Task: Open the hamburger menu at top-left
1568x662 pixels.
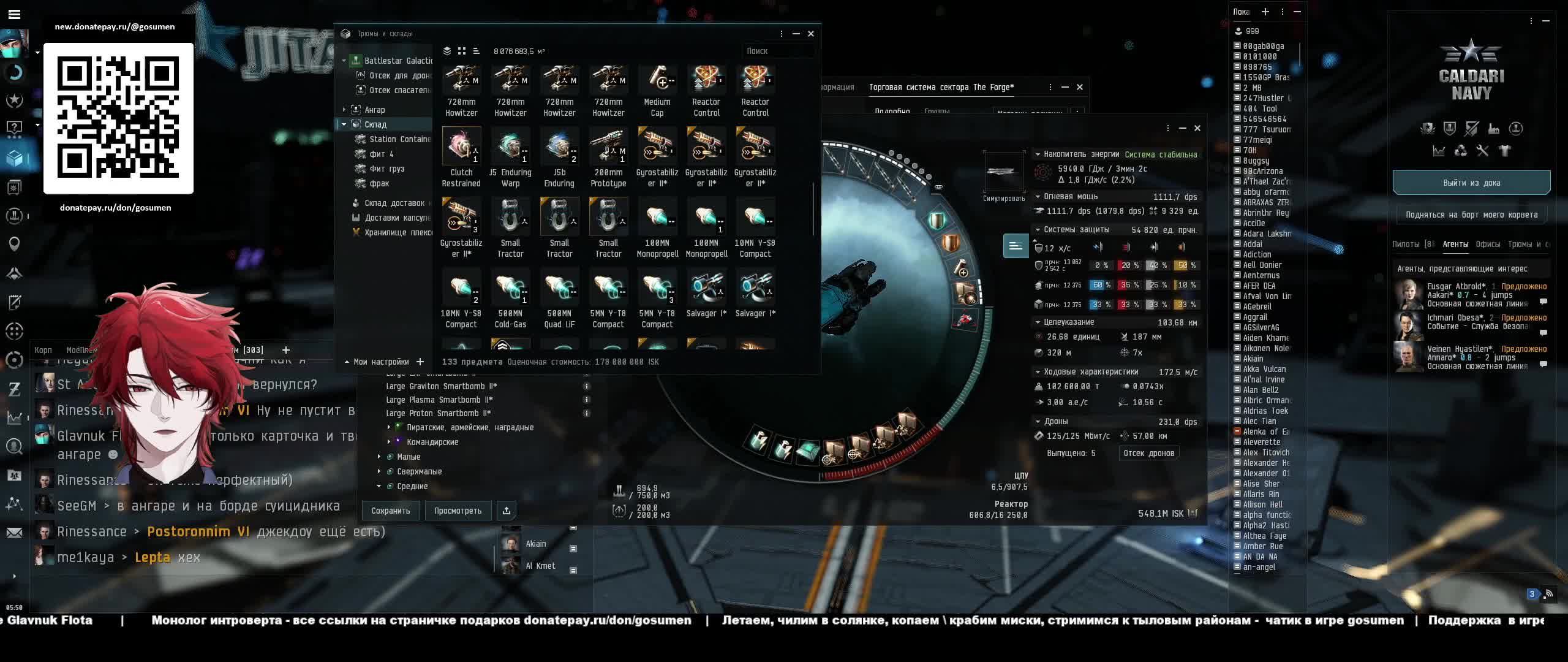Action: pyautogui.click(x=14, y=13)
